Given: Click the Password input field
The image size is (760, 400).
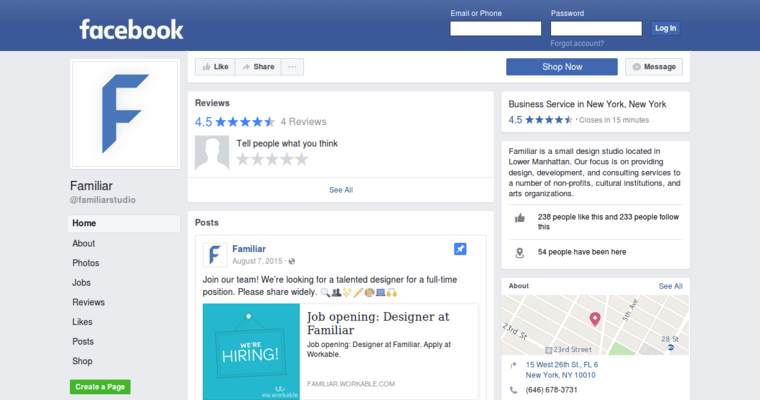Looking at the screenshot, I should click(x=595, y=29).
